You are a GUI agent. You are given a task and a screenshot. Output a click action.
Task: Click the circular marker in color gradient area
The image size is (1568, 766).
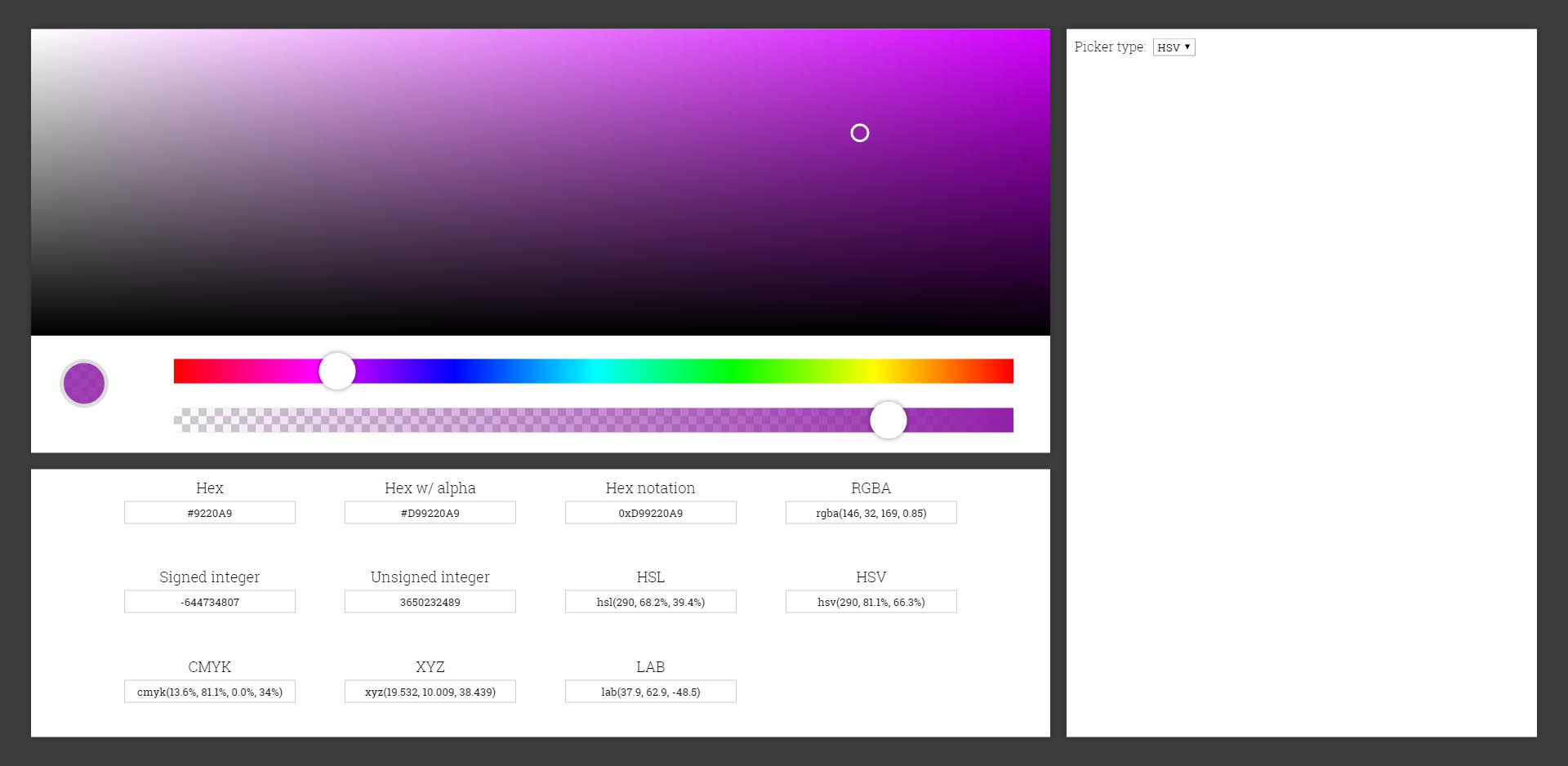[x=860, y=133]
